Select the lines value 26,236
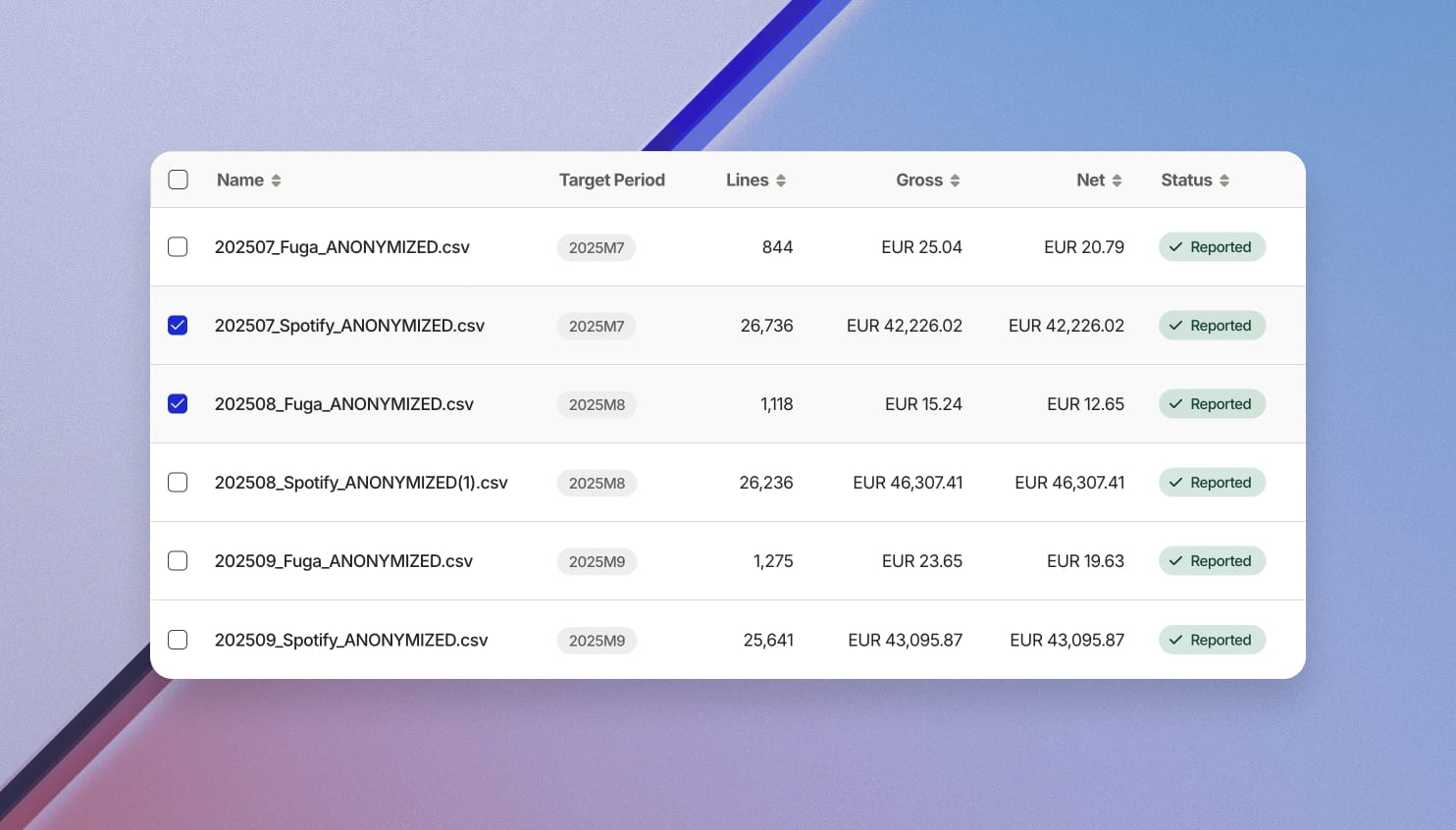Image resolution: width=1456 pixels, height=830 pixels. pyautogui.click(x=766, y=483)
